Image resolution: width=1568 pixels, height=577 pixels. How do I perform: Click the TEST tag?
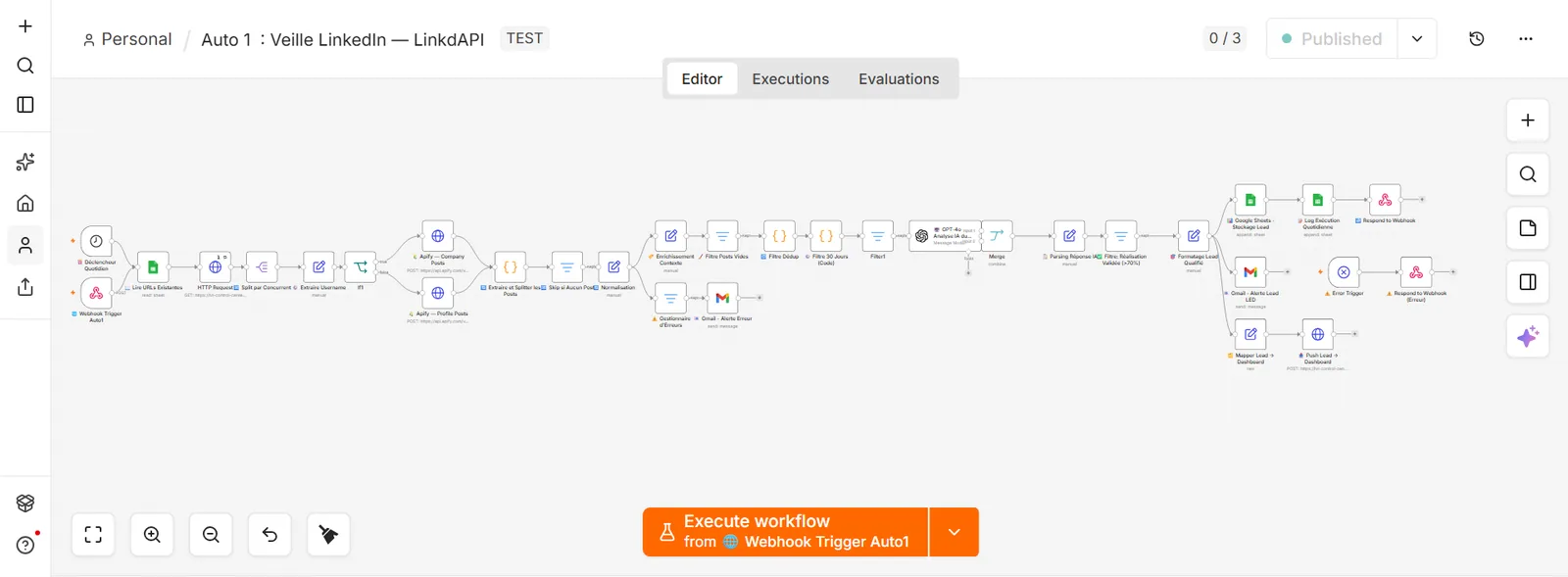(x=524, y=38)
